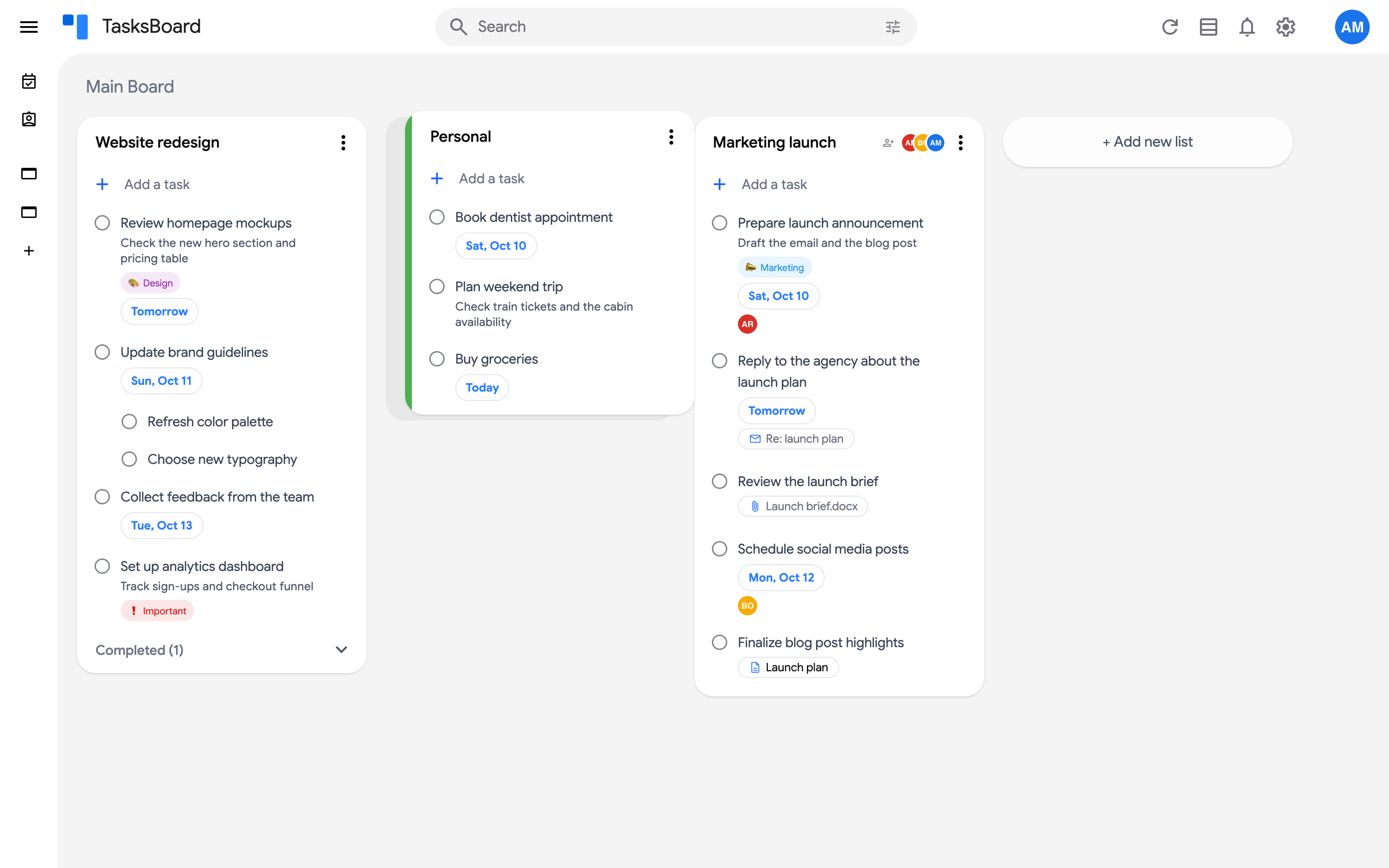The image size is (1389, 868).
Task: Add a new board with sidebar plus
Action: (x=29, y=251)
